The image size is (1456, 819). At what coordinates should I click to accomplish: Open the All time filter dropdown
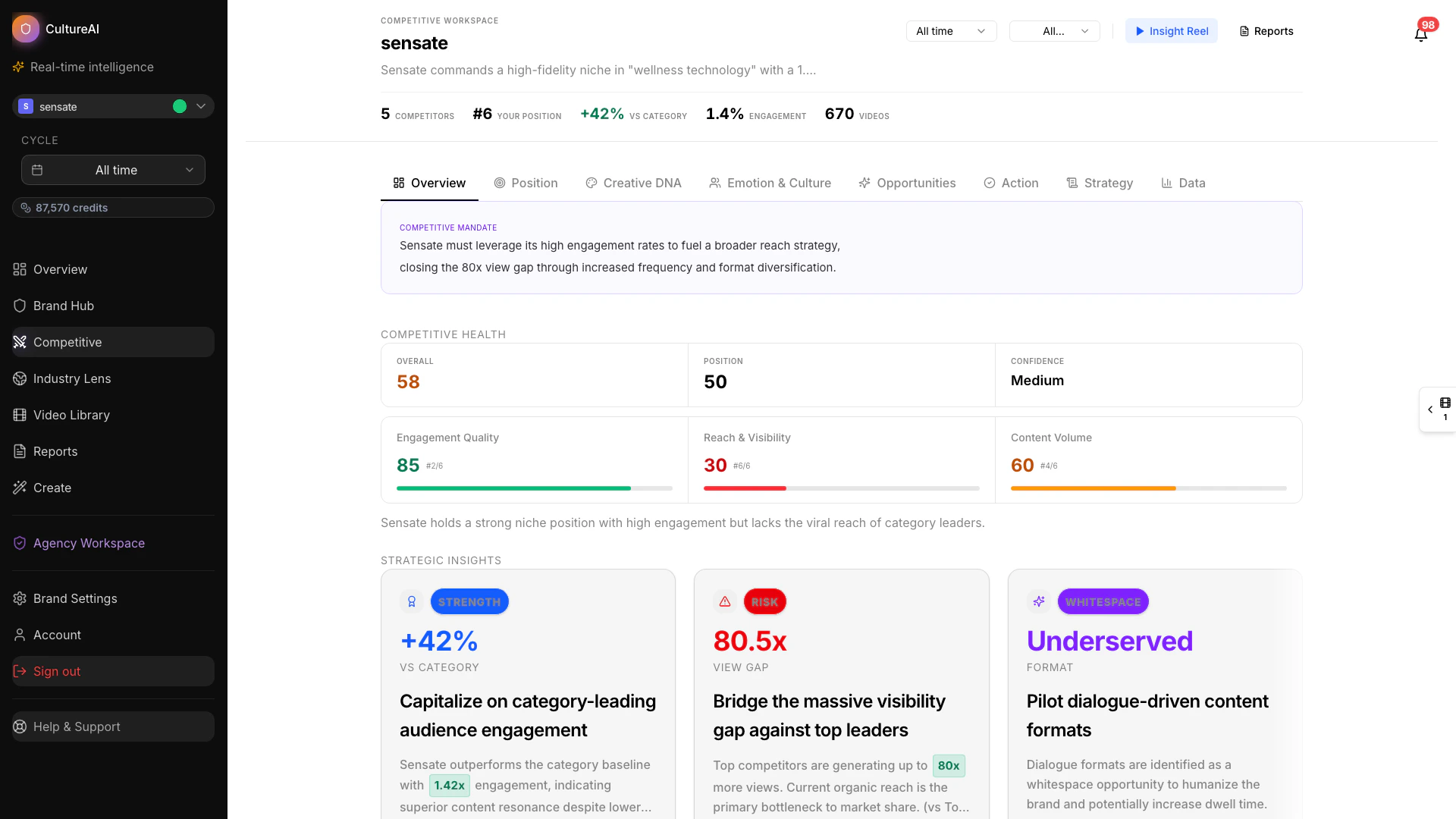pos(950,31)
